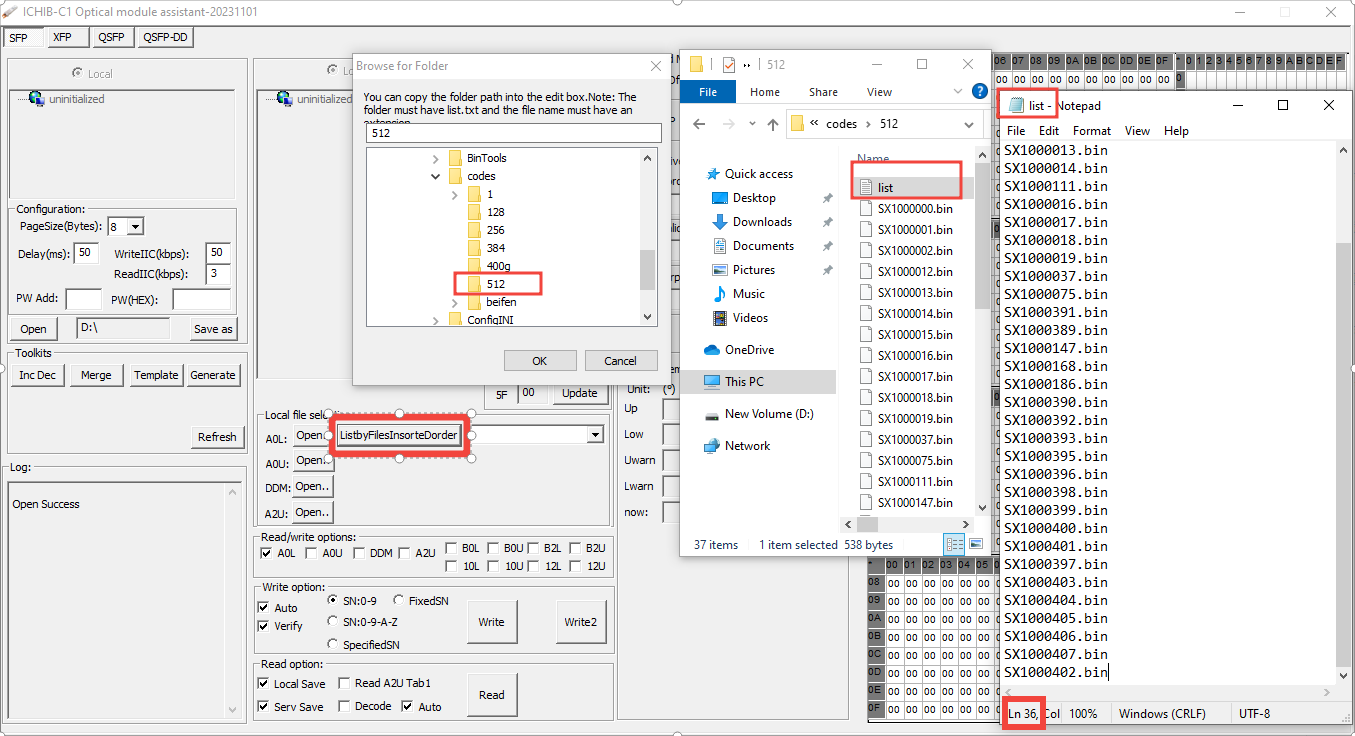
Task: Collapse the codes folder in Browse dialog
Action: click(435, 175)
